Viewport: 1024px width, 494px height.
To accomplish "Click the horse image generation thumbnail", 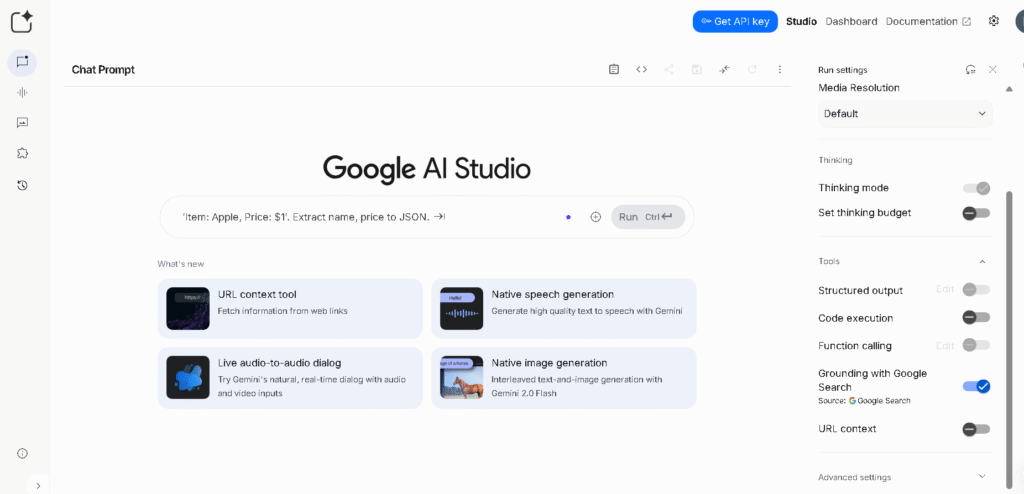I will (x=462, y=378).
